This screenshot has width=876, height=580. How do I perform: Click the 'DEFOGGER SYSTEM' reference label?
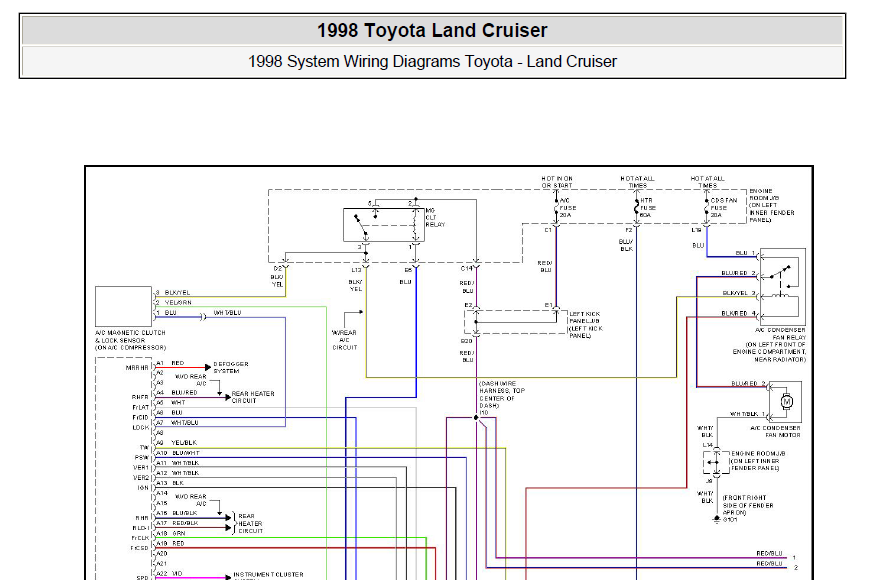click(x=231, y=367)
